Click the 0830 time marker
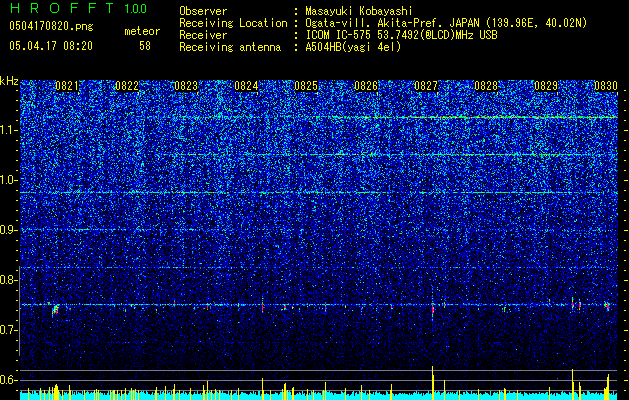The width and height of the screenshot is (629, 400). coord(606,86)
